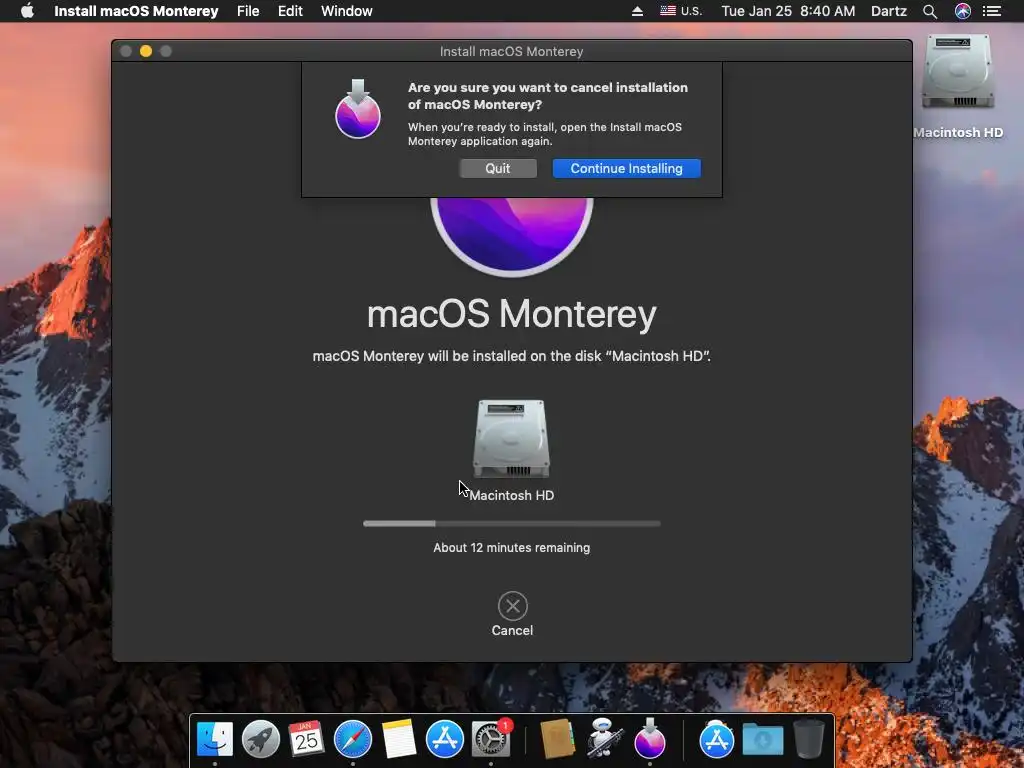This screenshot has width=1024, height=768.
Task: Open the Trash in Dock
Action: pyautogui.click(x=808, y=739)
